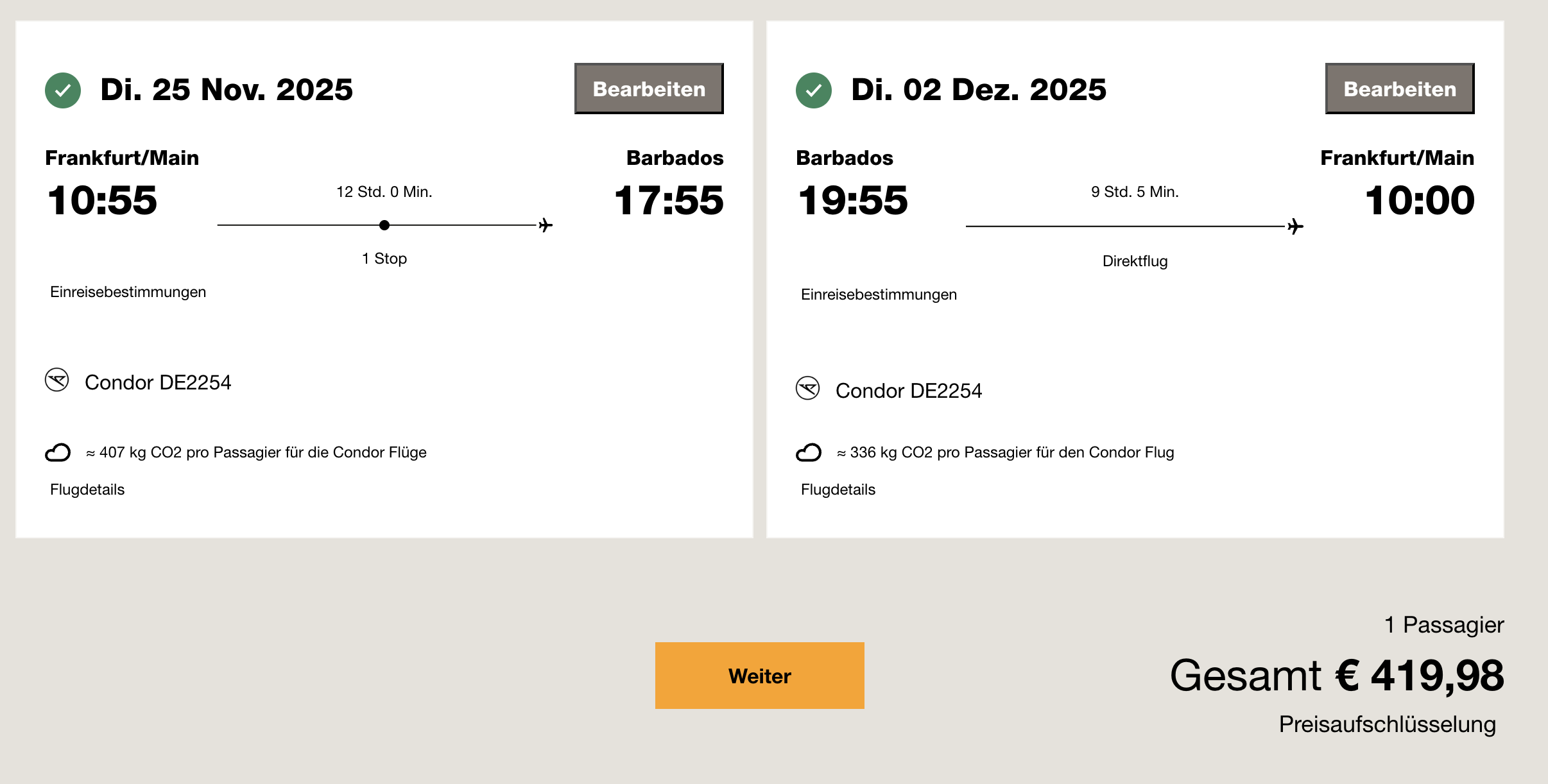Click the CO2 cloud icon for 336 kg

tap(809, 452)
